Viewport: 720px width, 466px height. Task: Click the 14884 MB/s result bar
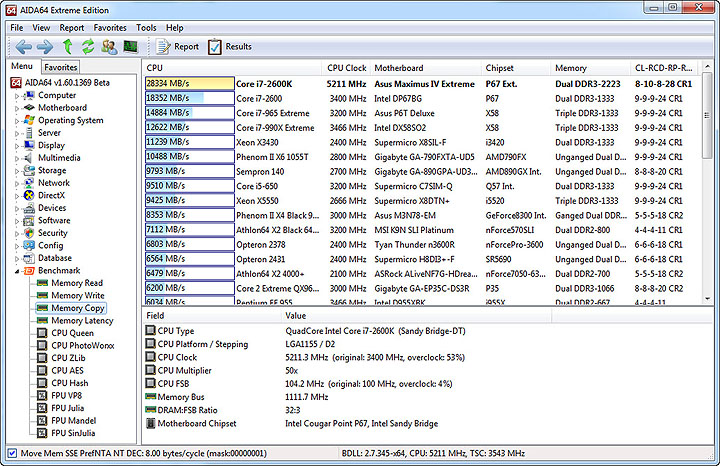point(190,113)
